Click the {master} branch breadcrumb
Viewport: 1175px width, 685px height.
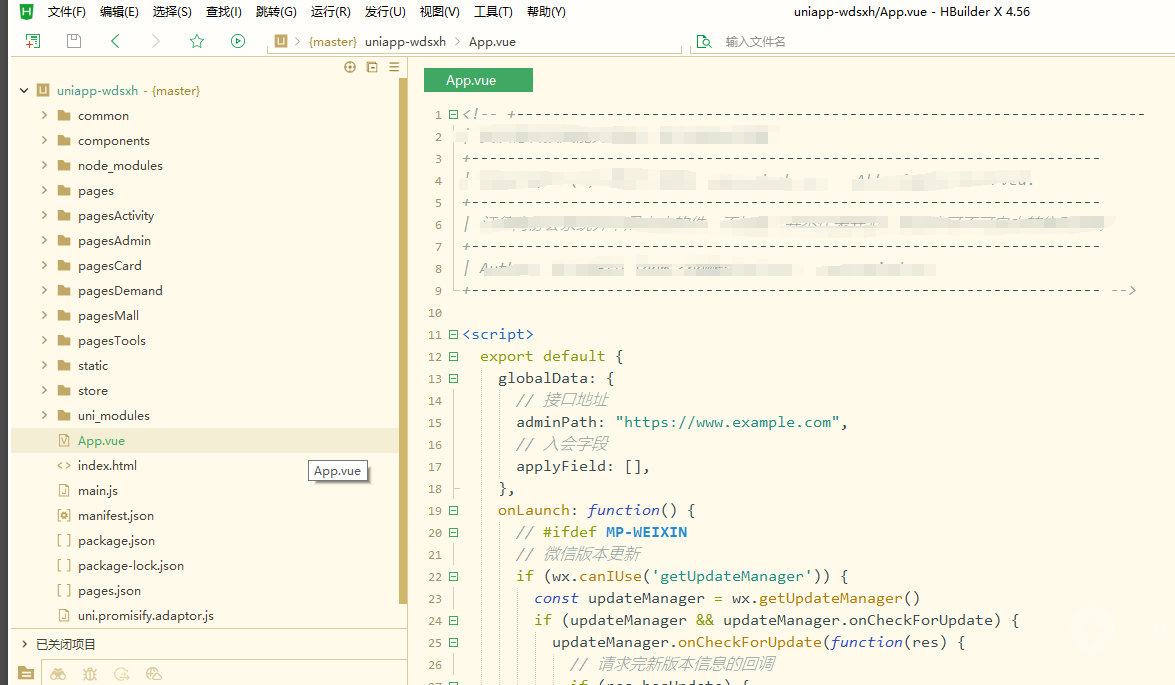(333, 41)
